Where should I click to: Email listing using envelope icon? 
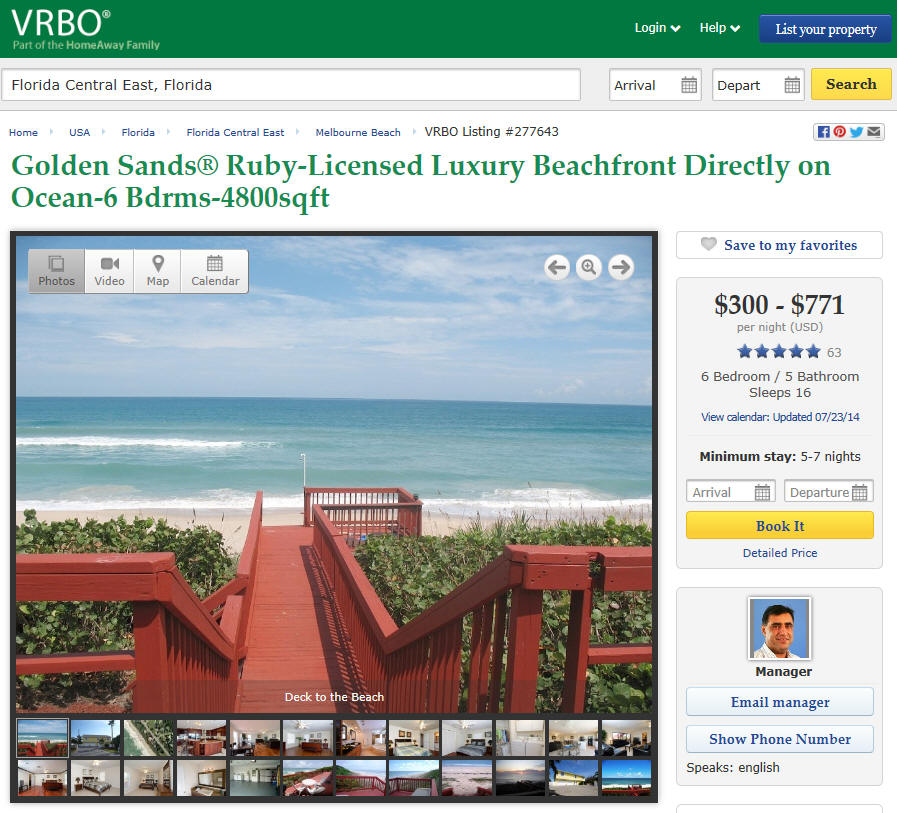(874, 132)
